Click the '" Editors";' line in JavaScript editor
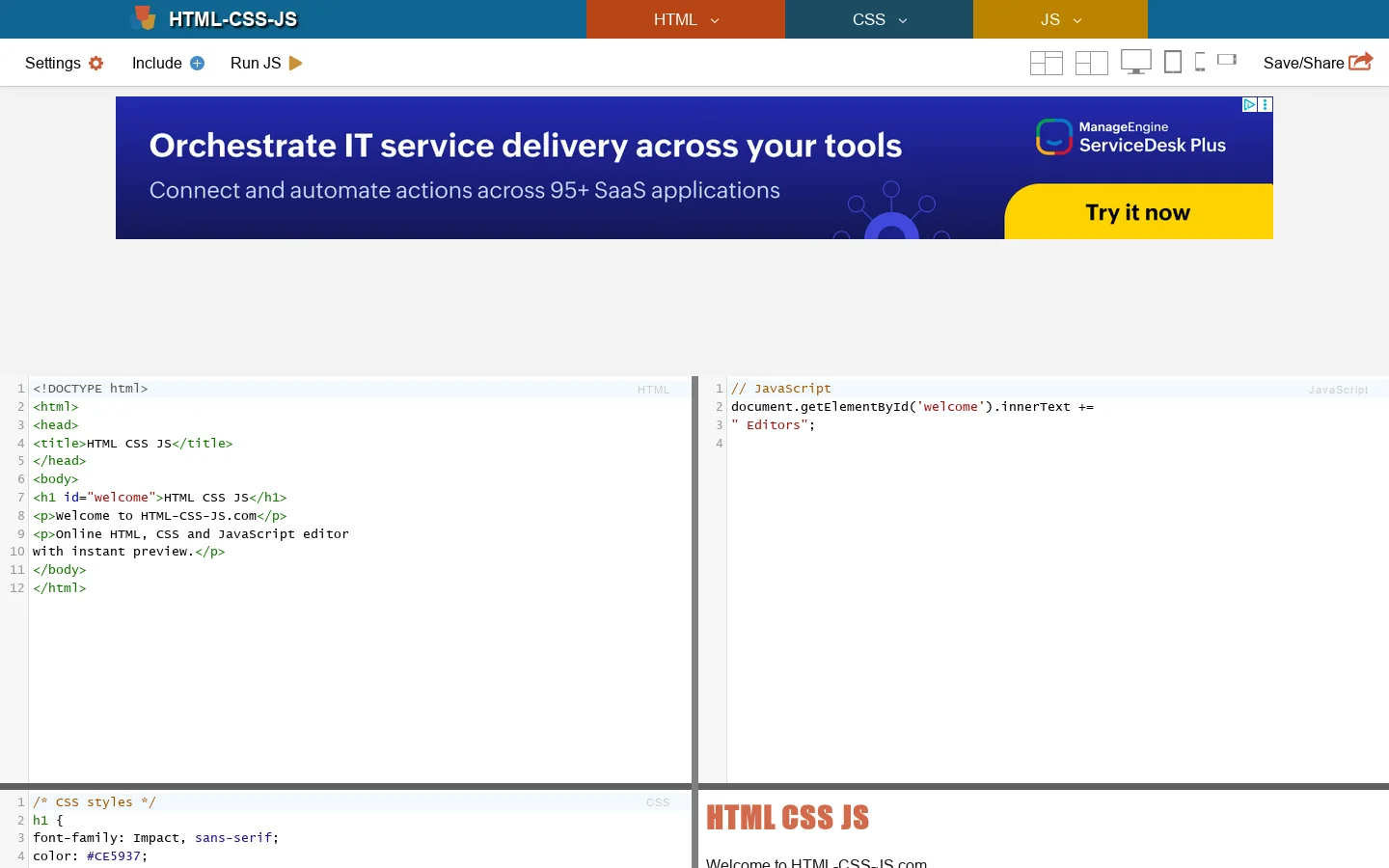The width and height of the screenshot is (1389, 868). (774, 425)
